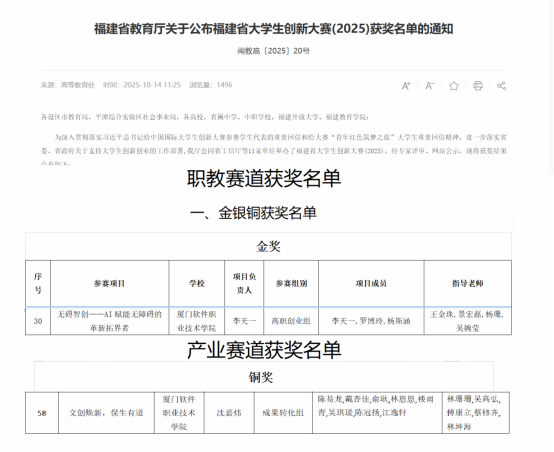The image size is (554, 452).
Task: Click the star favorite icon
Action: tap(454, 86)
